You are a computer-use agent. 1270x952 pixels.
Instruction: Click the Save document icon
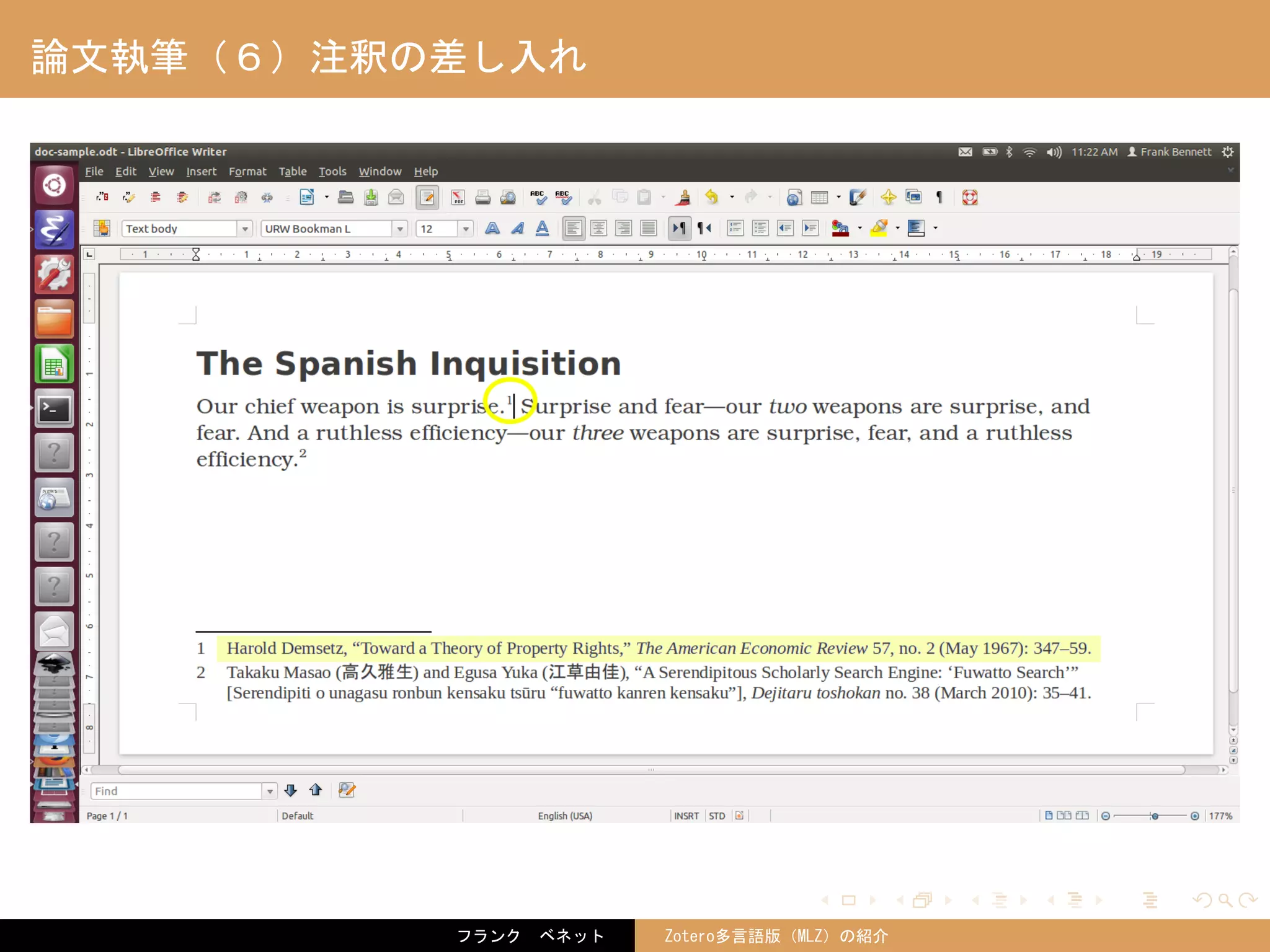tap(371, 197)
